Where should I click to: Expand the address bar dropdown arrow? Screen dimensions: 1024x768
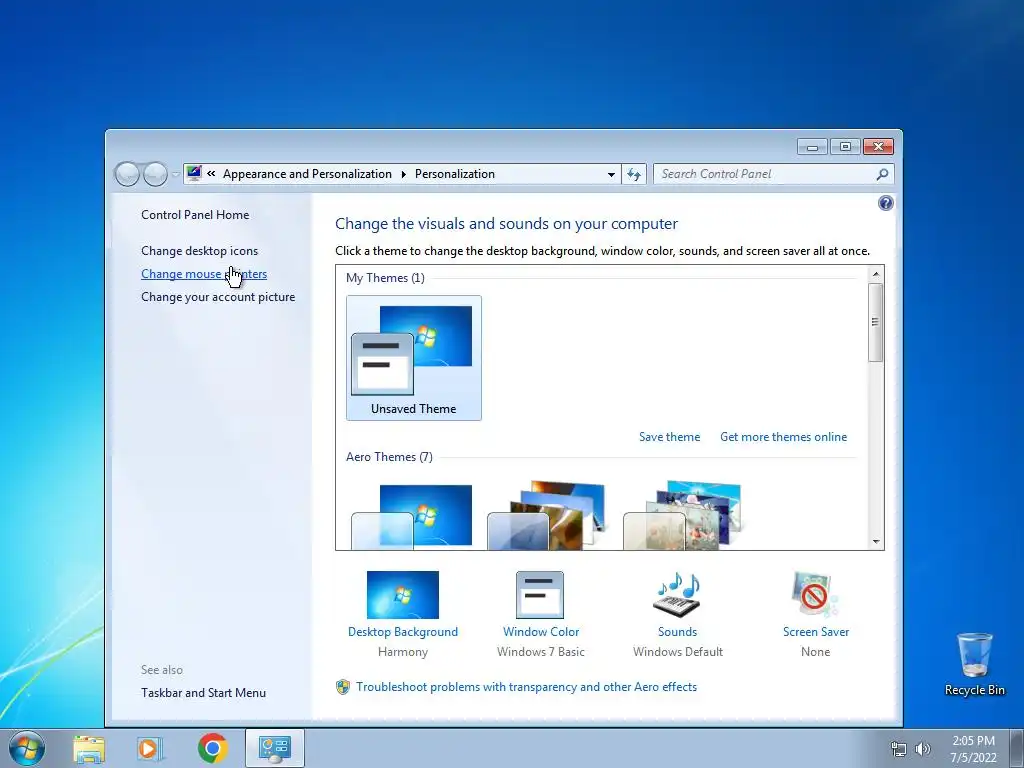[611, 174]
